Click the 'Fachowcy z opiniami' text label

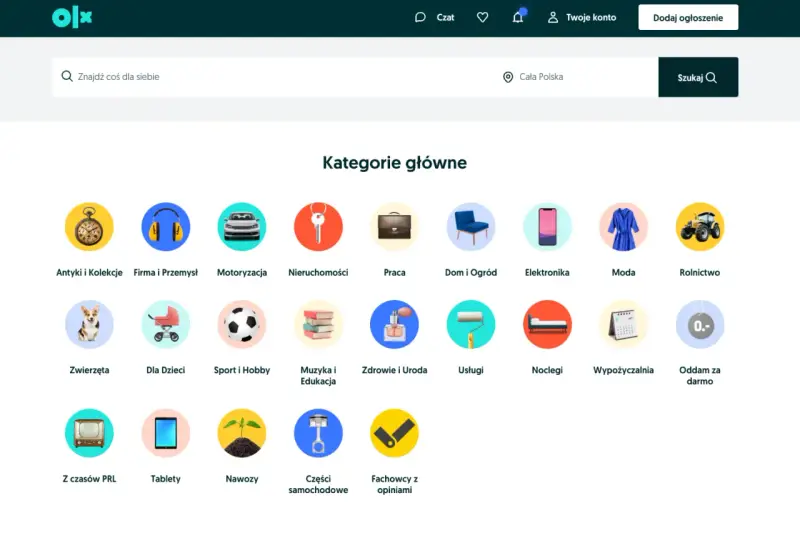pyautogui.click(x=394, y=484)
